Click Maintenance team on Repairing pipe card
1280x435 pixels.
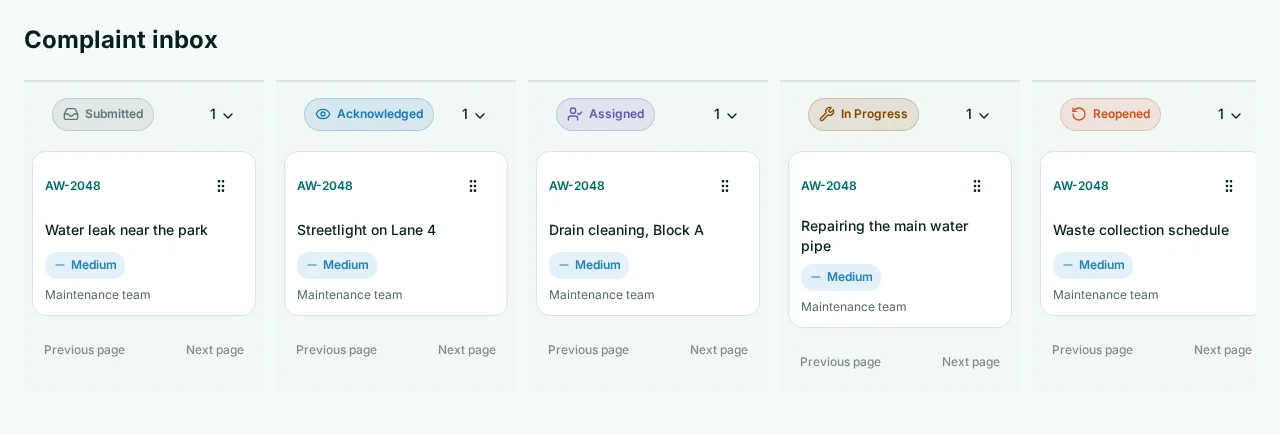pos(854,307)
